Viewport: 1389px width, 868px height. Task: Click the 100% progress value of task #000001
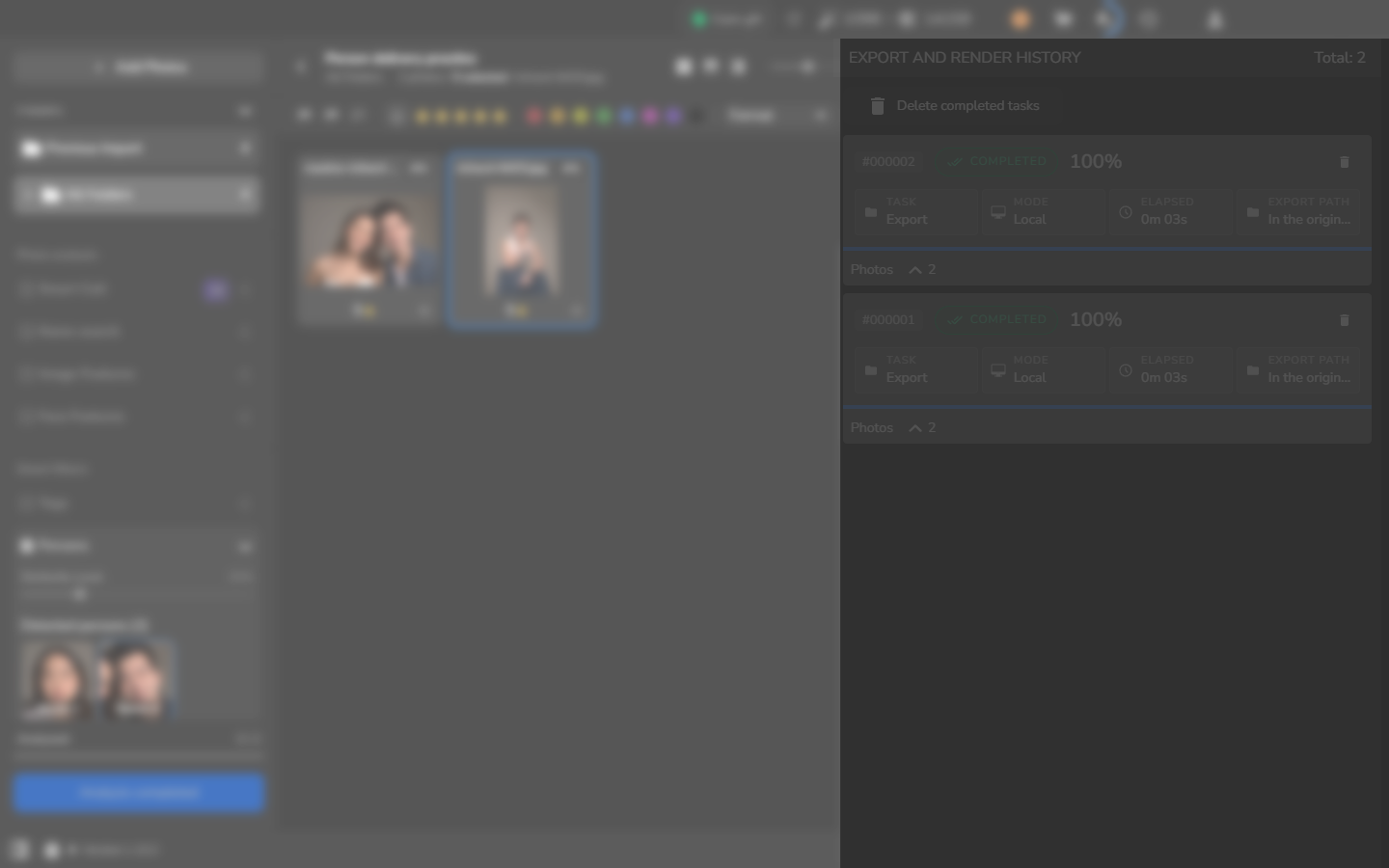coord(1096,320)
